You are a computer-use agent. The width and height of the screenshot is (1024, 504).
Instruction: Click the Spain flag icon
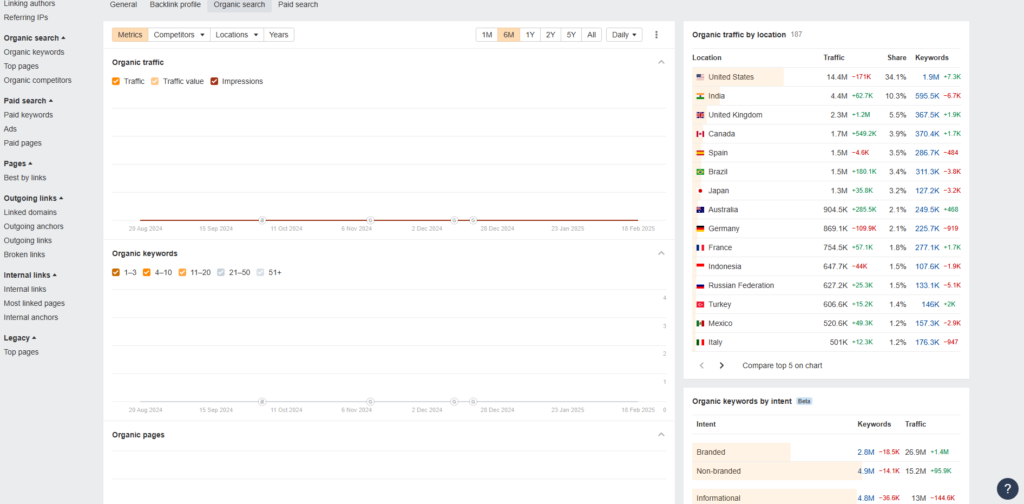(700, 153)
